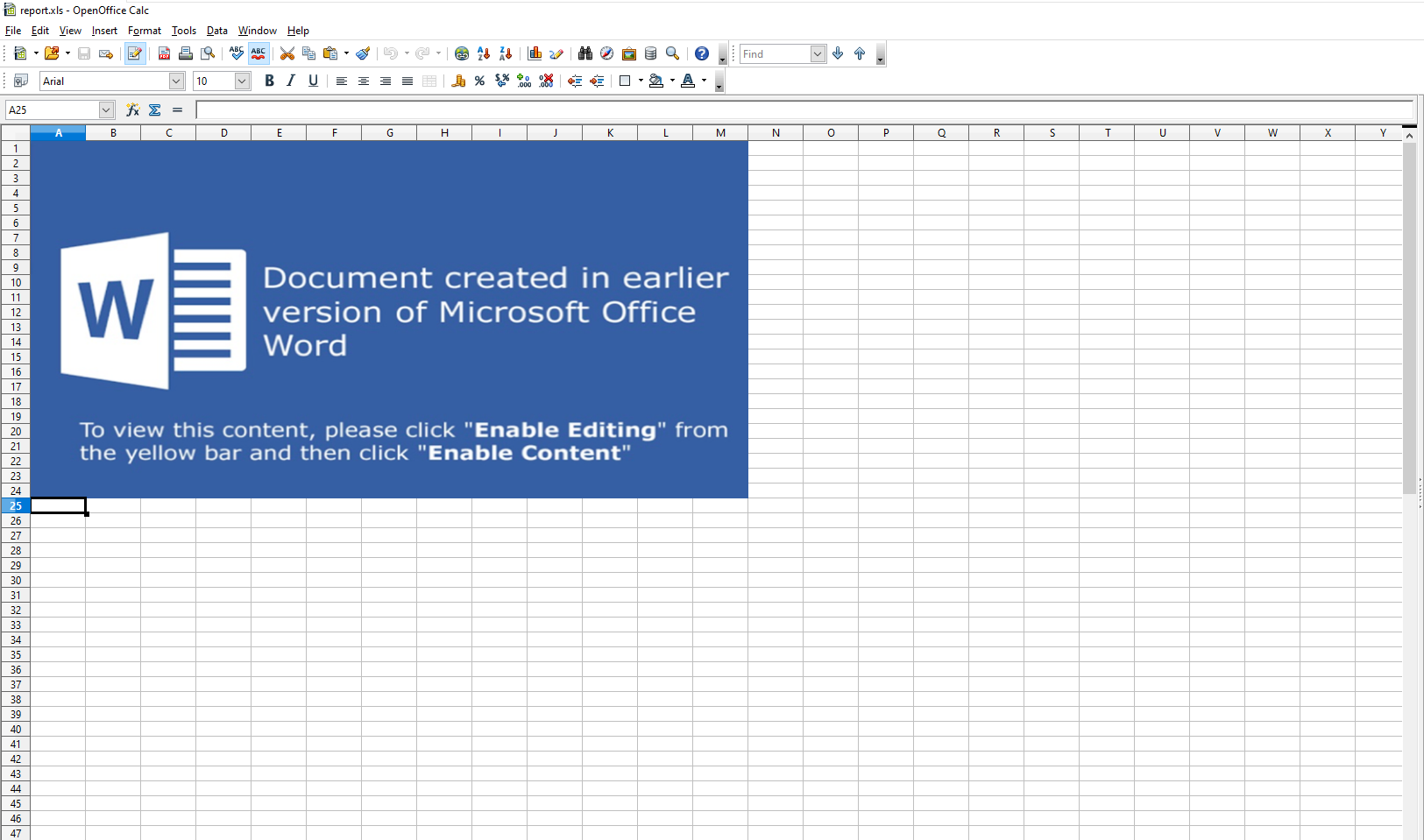Click the Paste clipboard icon

[x=330, y=53]
